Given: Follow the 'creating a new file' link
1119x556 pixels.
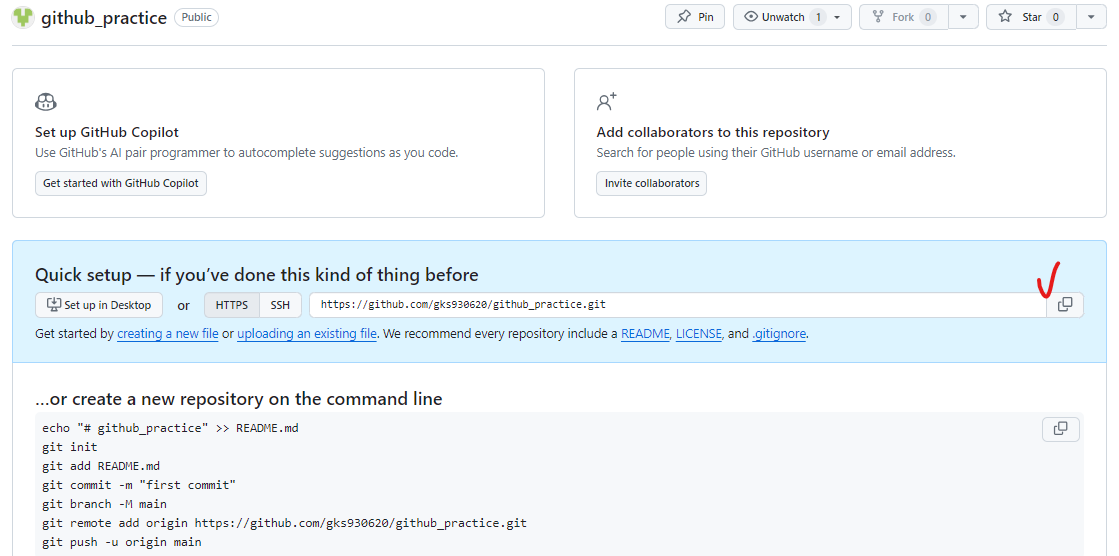Looking at the screenshot, I should [x=168, y=333].
